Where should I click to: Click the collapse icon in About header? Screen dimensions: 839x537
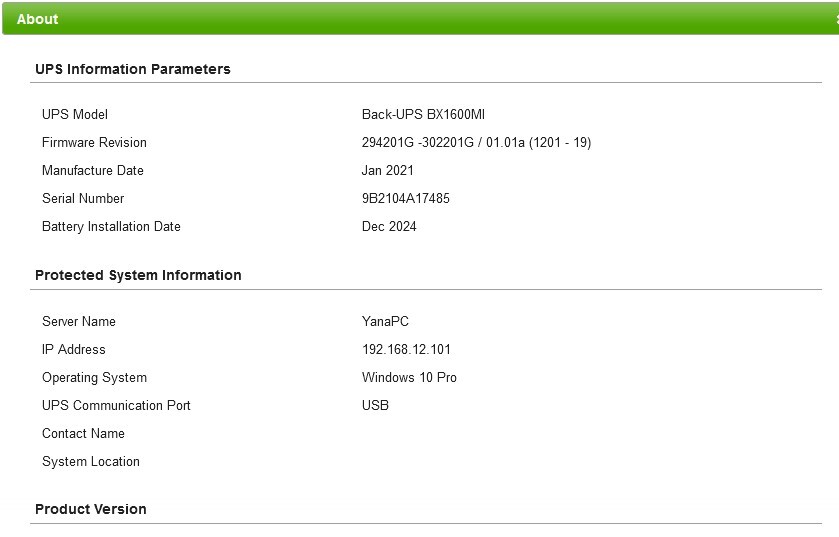click(x=836, y=19)
